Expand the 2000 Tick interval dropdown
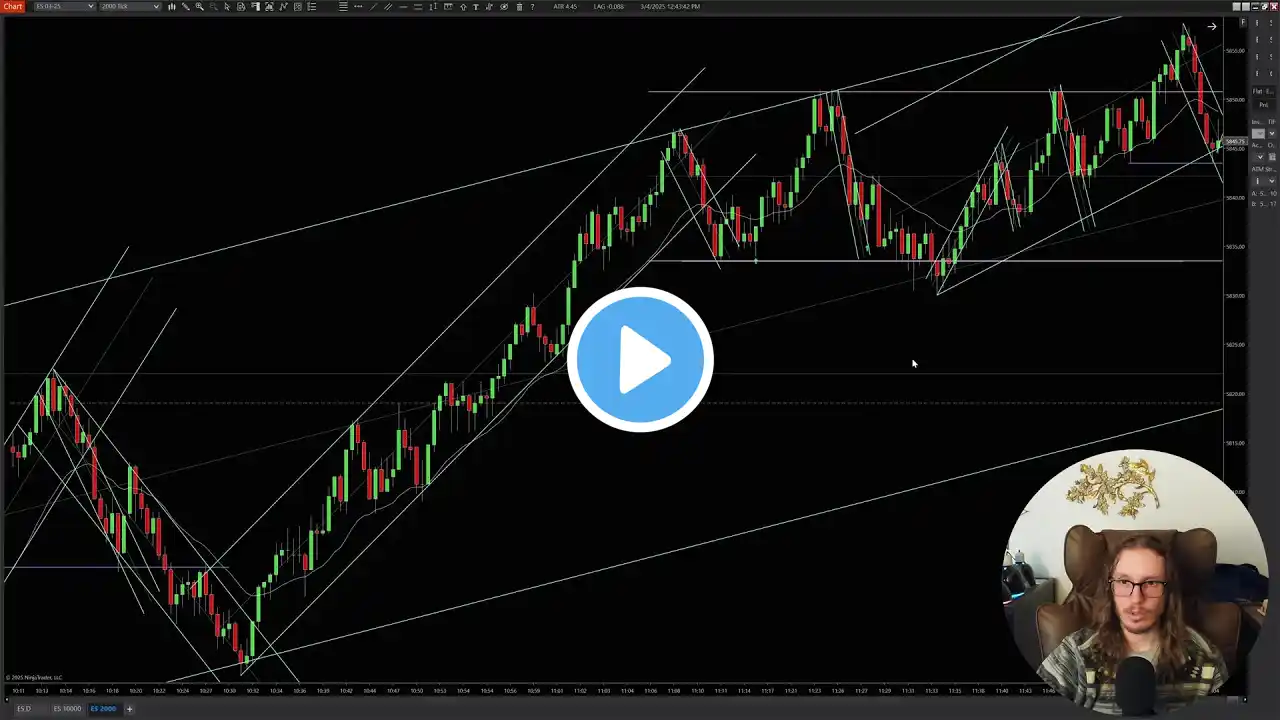Screen dimensions: 1280x720 point(130,6)
